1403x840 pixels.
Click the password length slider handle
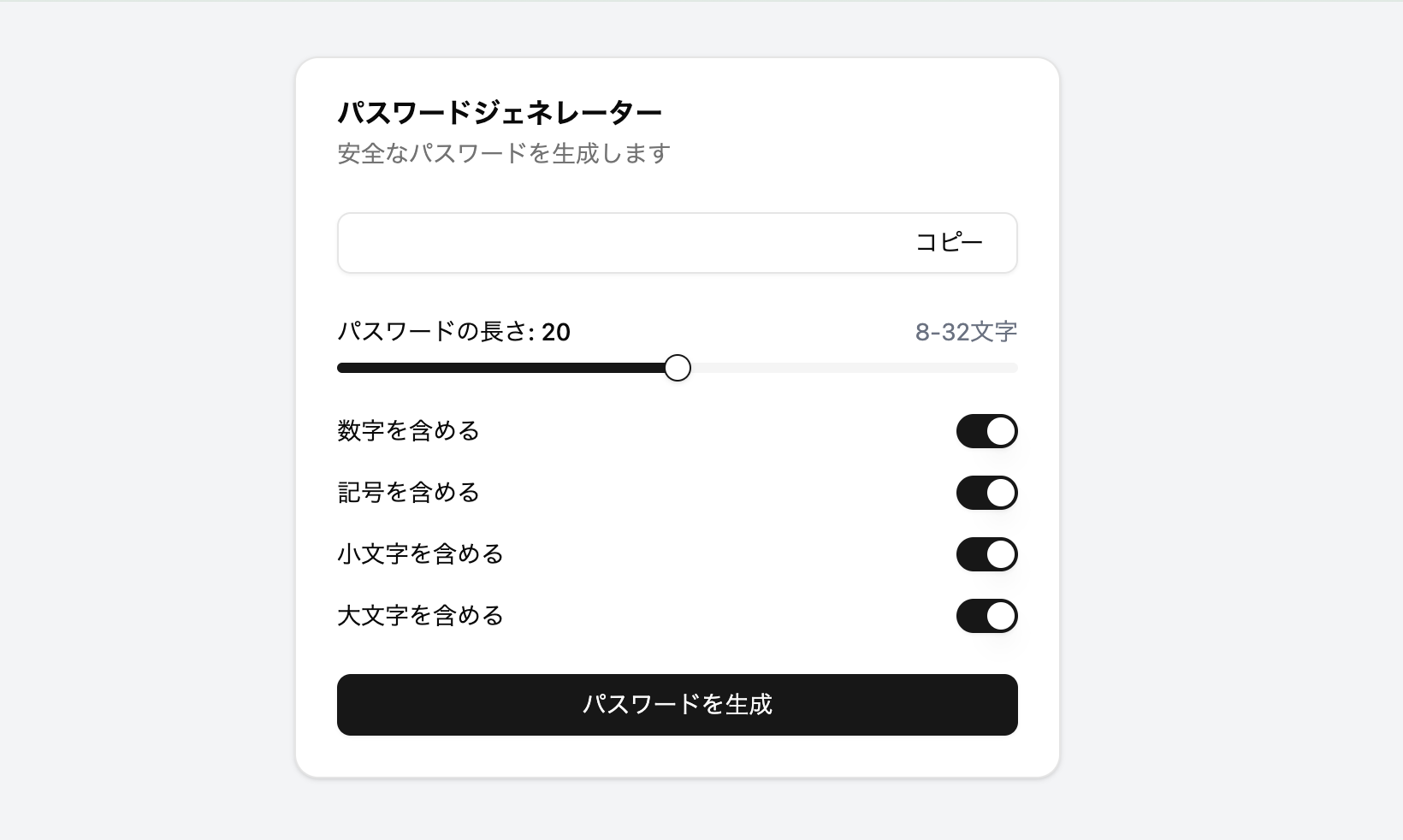pos(678,368)
